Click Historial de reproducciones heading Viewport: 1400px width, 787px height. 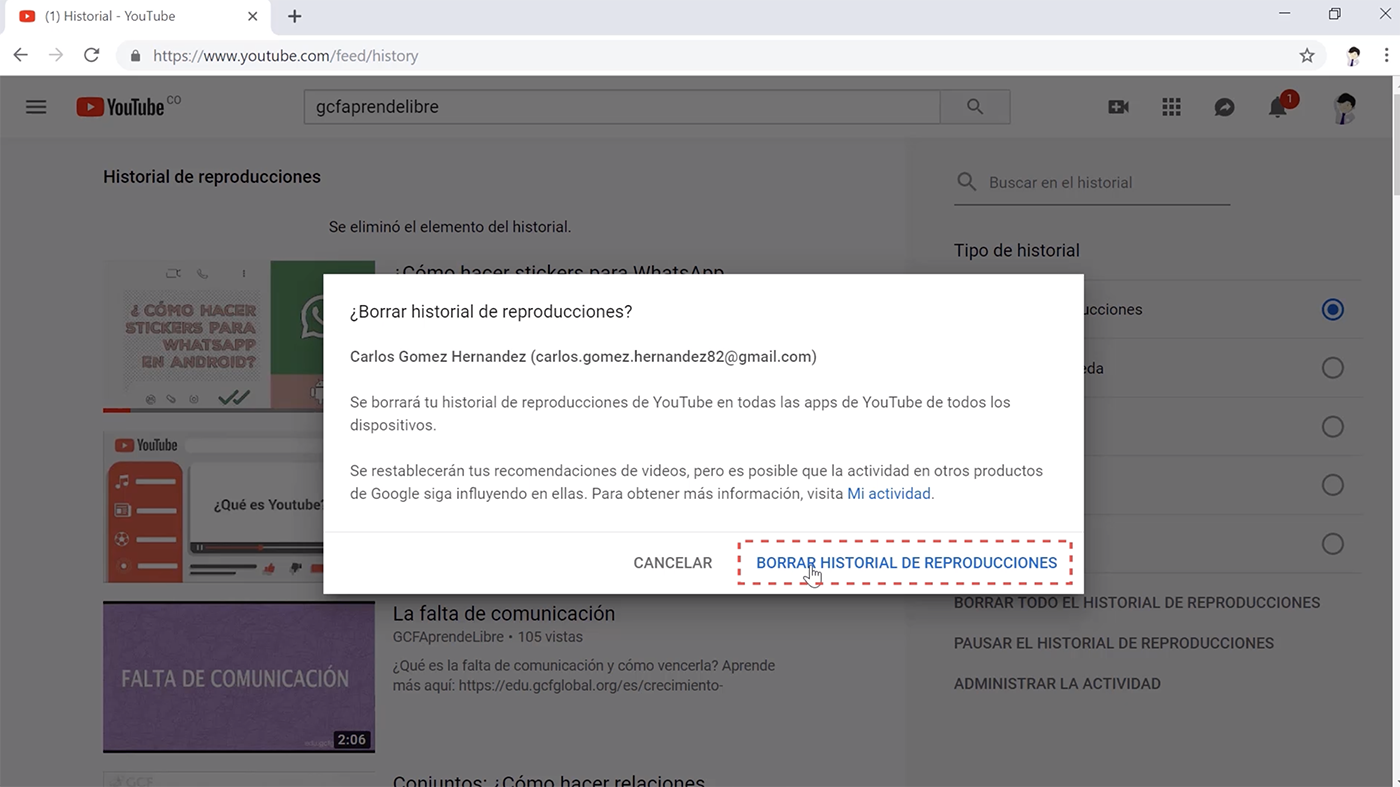pos(212,177)
